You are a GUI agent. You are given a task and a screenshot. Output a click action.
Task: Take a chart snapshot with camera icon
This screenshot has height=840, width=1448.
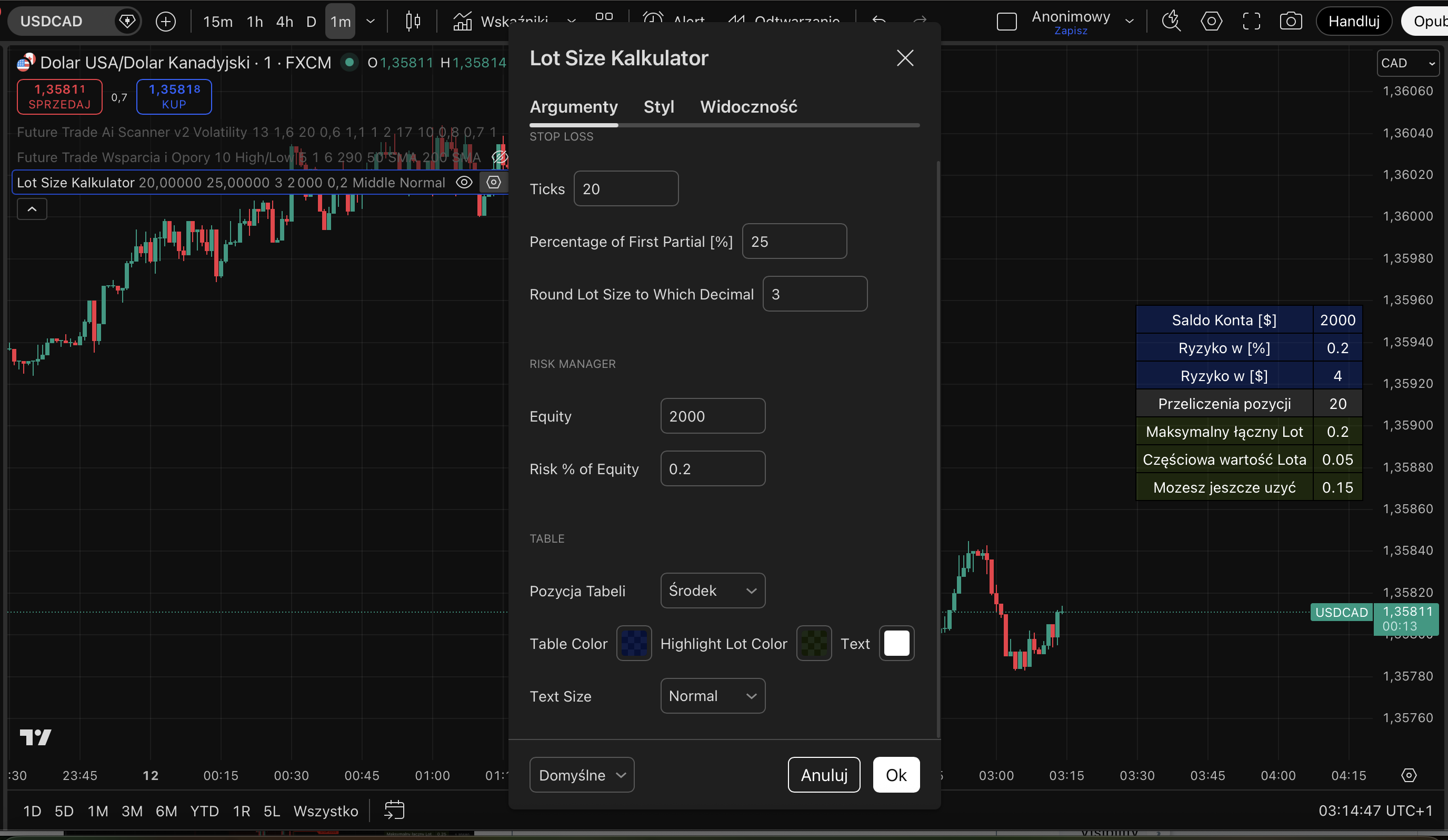(x=1291, y=22)
